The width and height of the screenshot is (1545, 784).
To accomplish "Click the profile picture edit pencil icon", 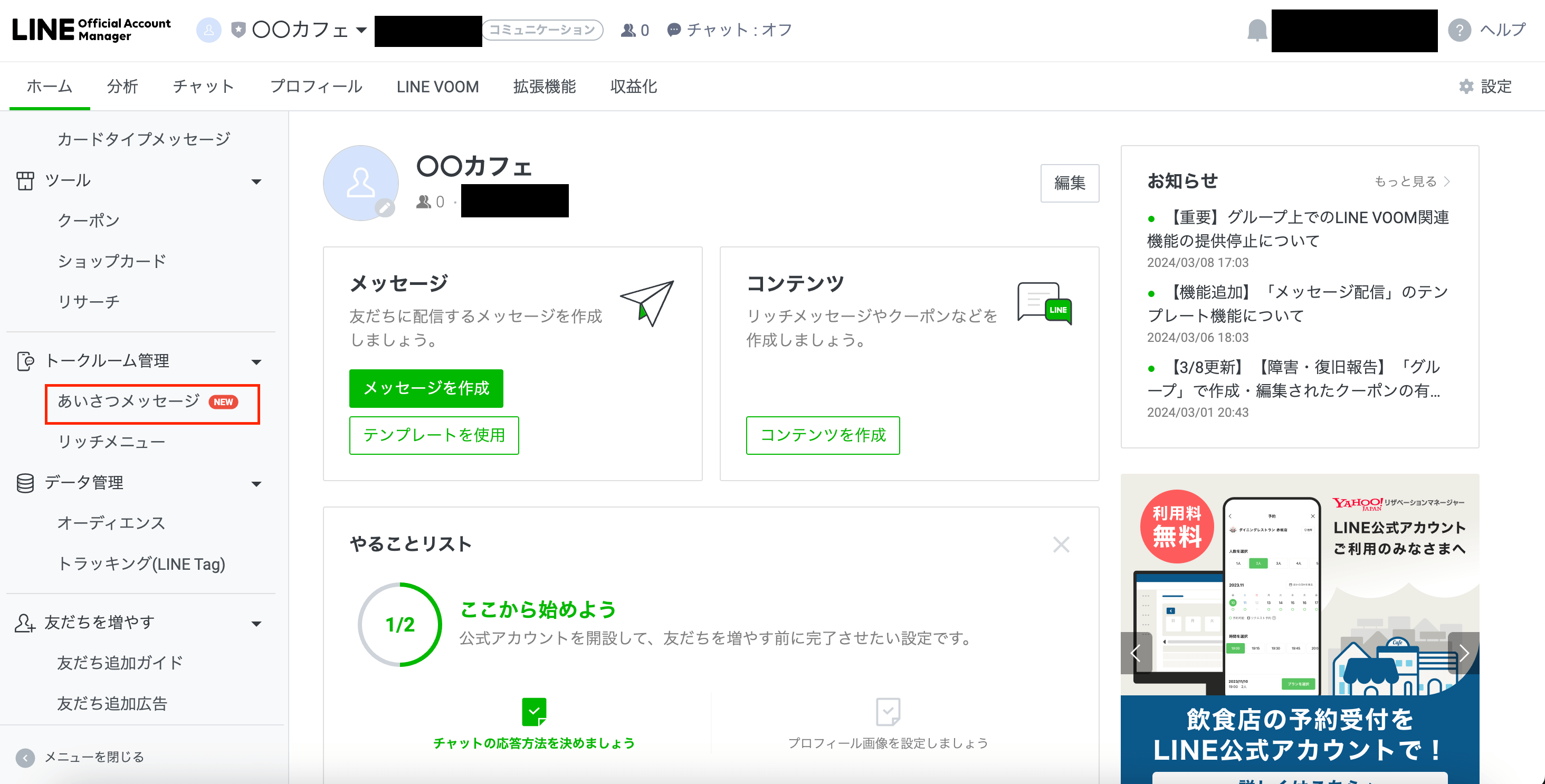I will click(385, 207).
